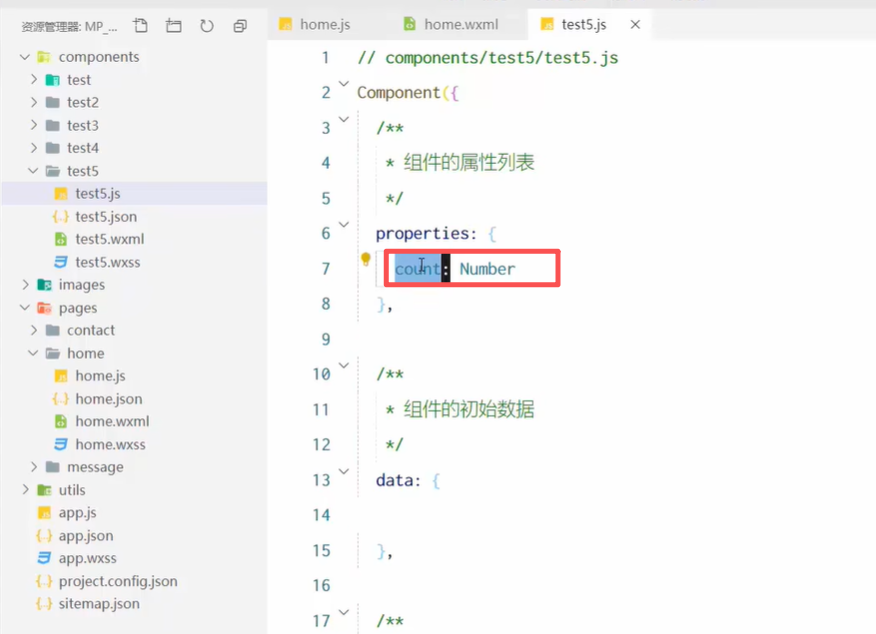Click the collapse all folders icon

point(240,26)
